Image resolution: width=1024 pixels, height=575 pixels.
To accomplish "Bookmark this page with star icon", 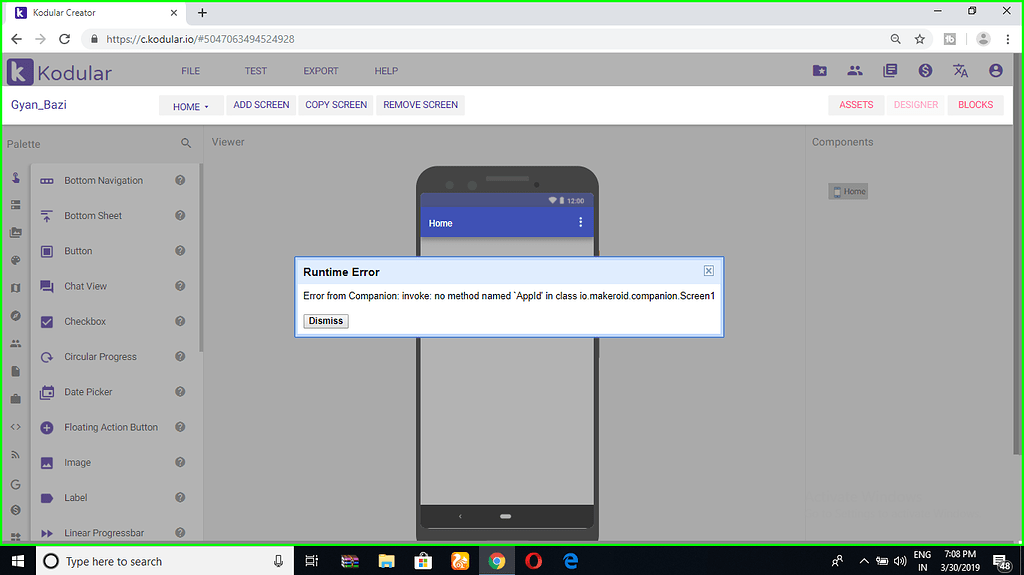I will 920,39.
